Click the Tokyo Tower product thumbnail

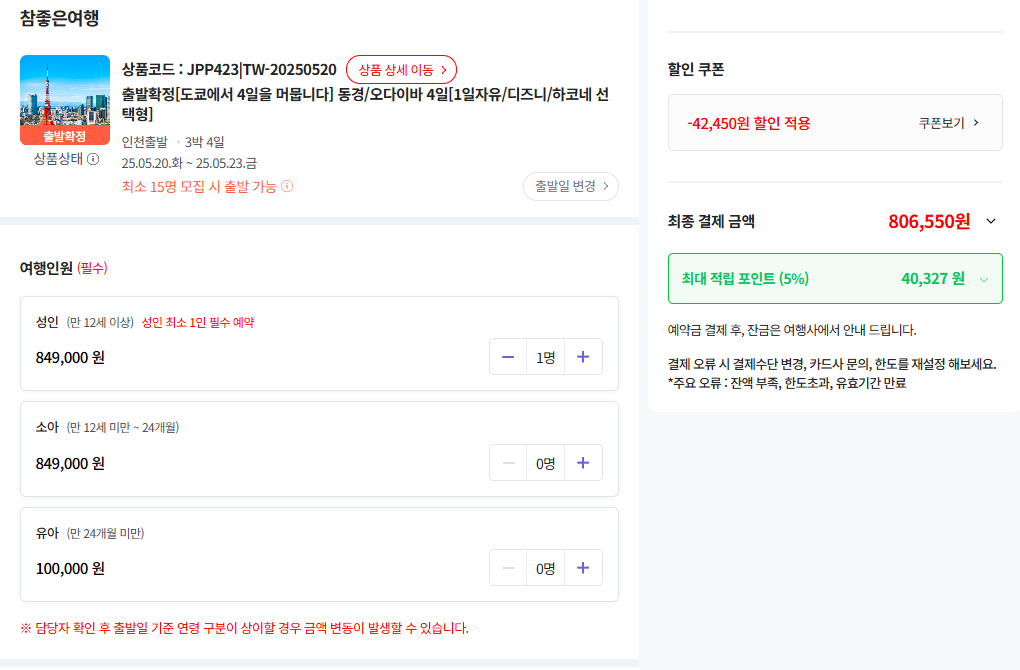coord(65,100)
